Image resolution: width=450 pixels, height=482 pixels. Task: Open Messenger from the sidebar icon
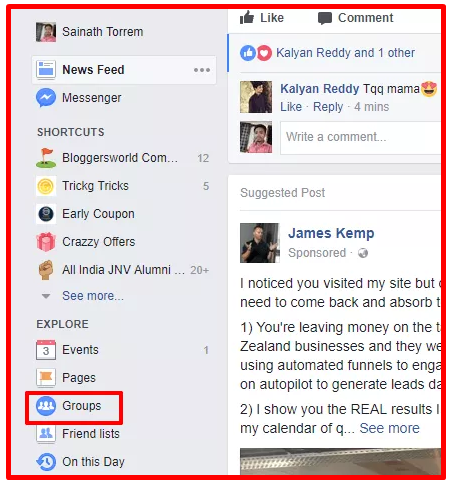[x=46, y=98]
